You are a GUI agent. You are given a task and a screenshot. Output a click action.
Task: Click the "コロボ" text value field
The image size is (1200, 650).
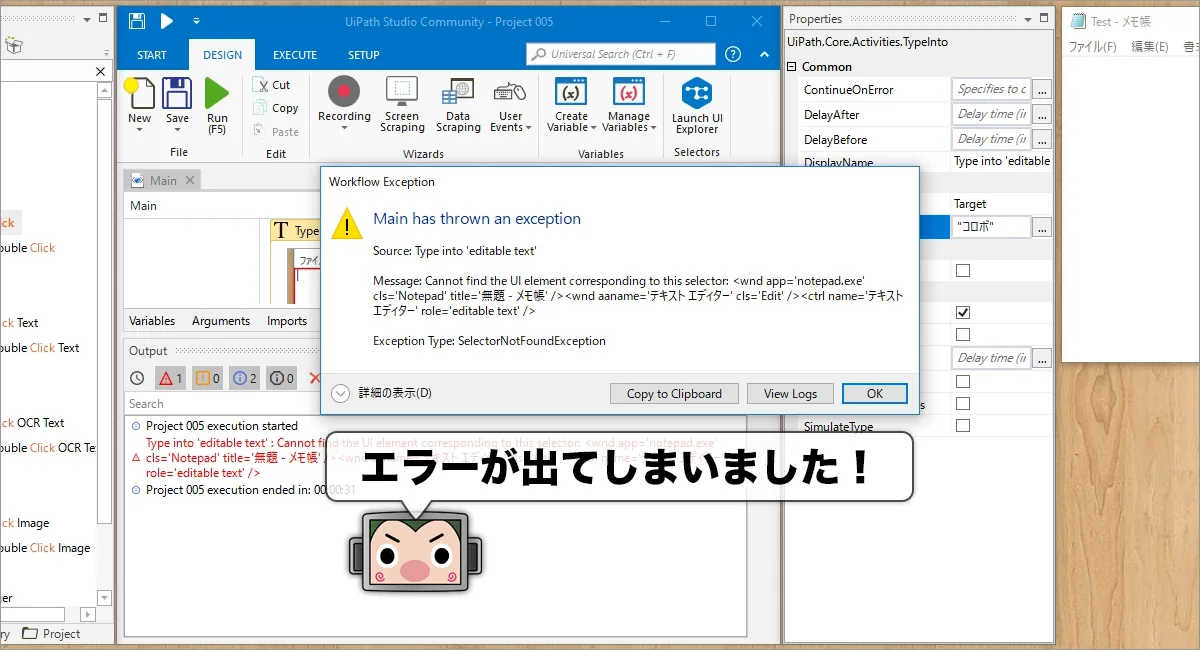pyautogui.click(x=991, y=227)
